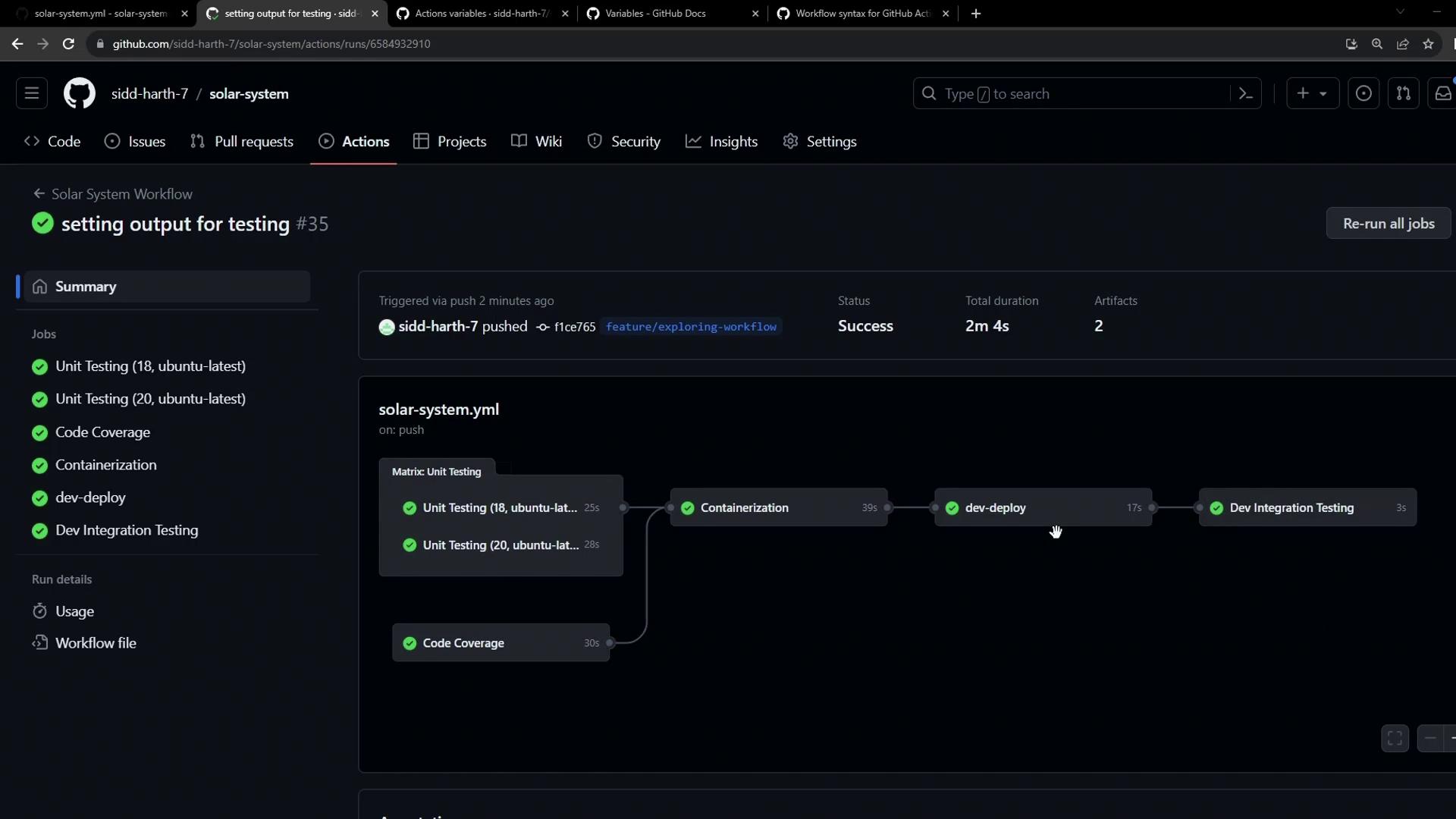1456x819 pixels.
Task: Expand the create new plus dropdown
Action: pyautogui.click(x=1312, y=93)
